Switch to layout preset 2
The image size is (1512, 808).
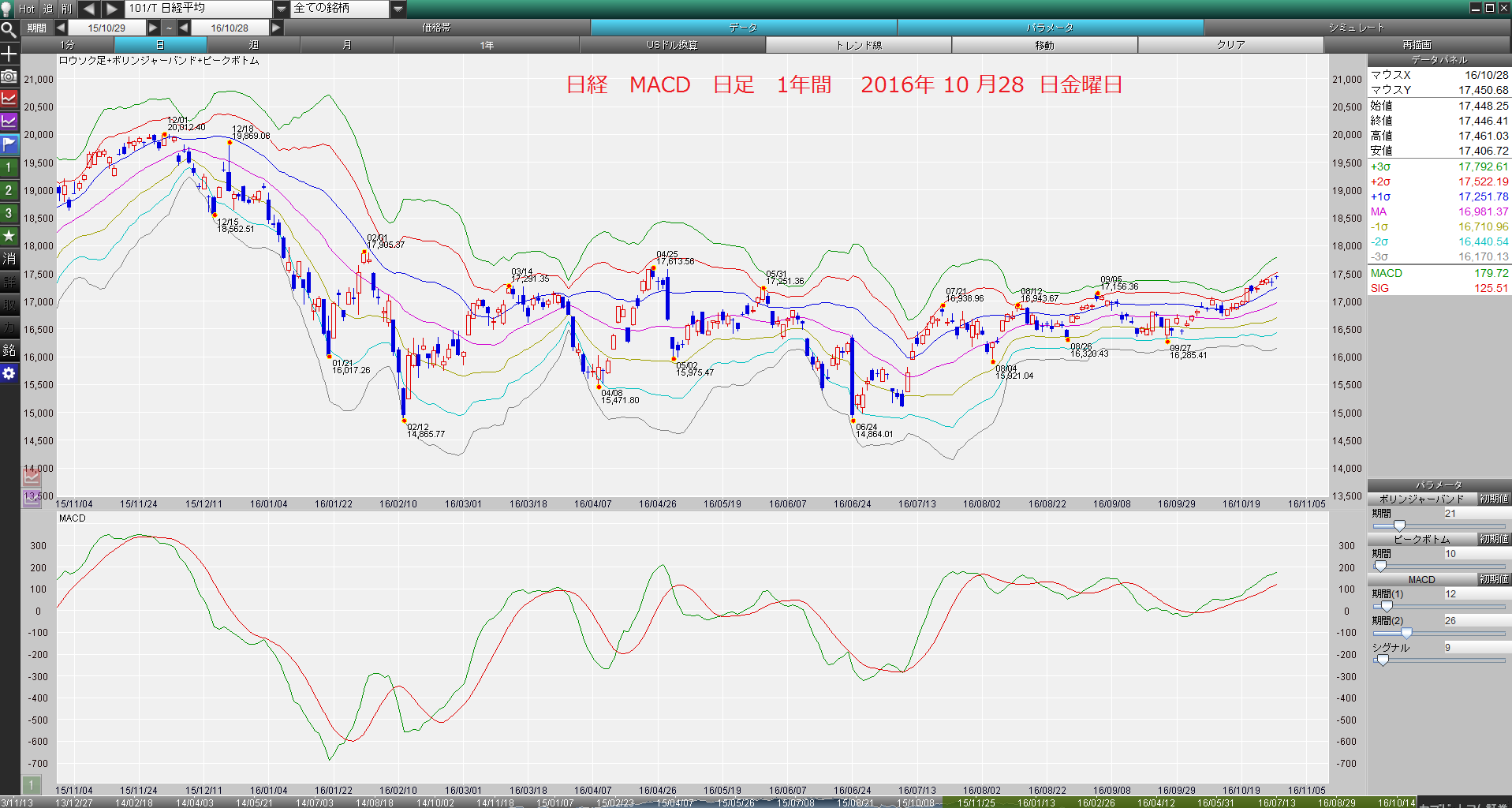(9, 191)
